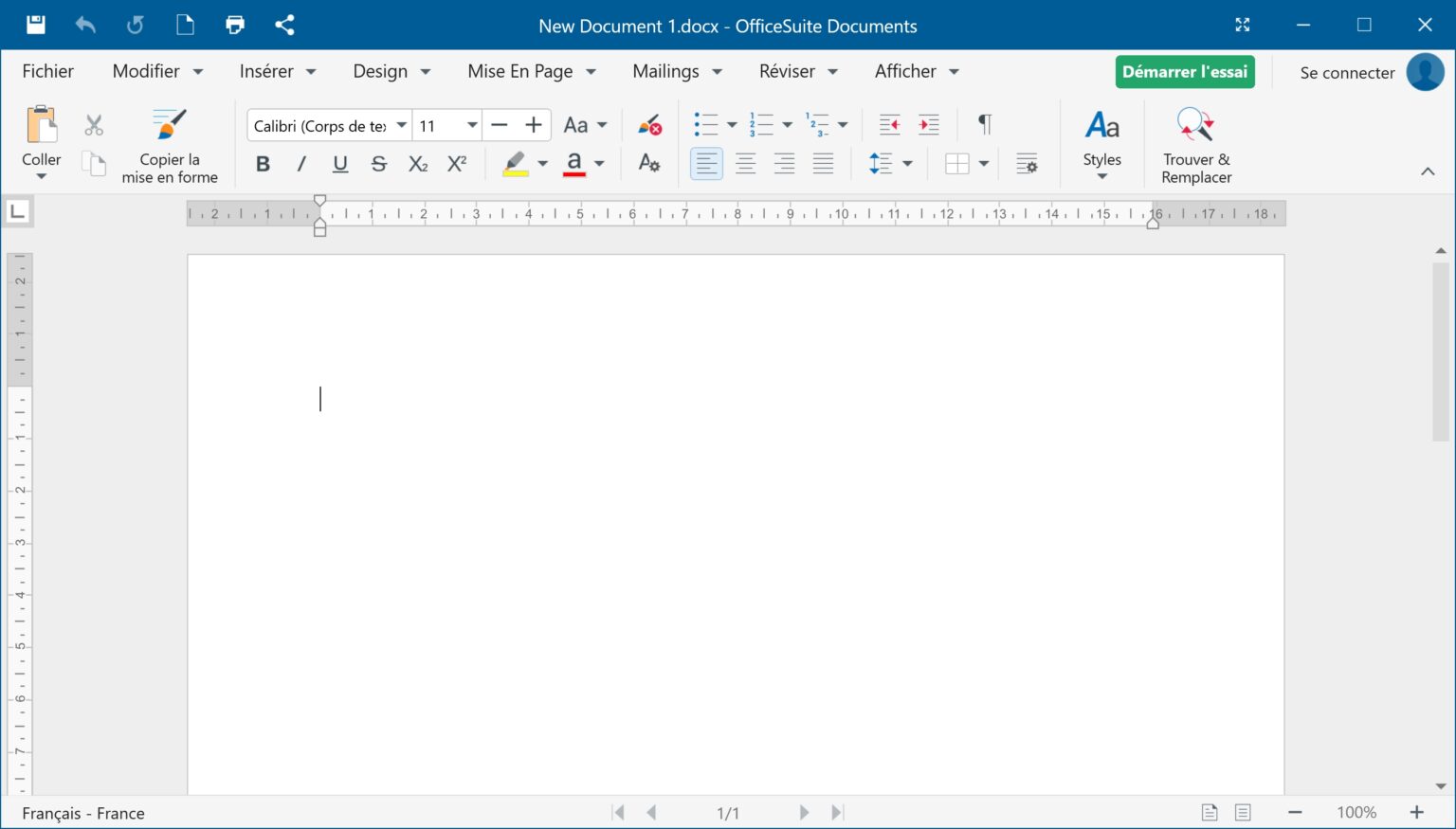Click the Coller paste icon

pos(42,125)
